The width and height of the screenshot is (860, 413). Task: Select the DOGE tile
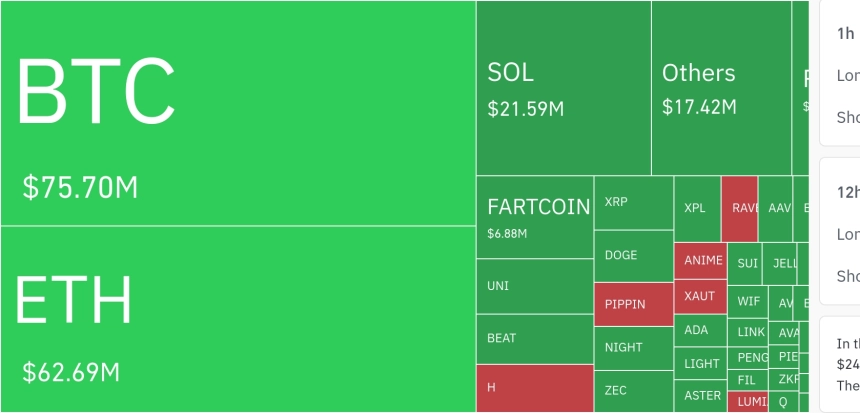click(x=634, y=256)
